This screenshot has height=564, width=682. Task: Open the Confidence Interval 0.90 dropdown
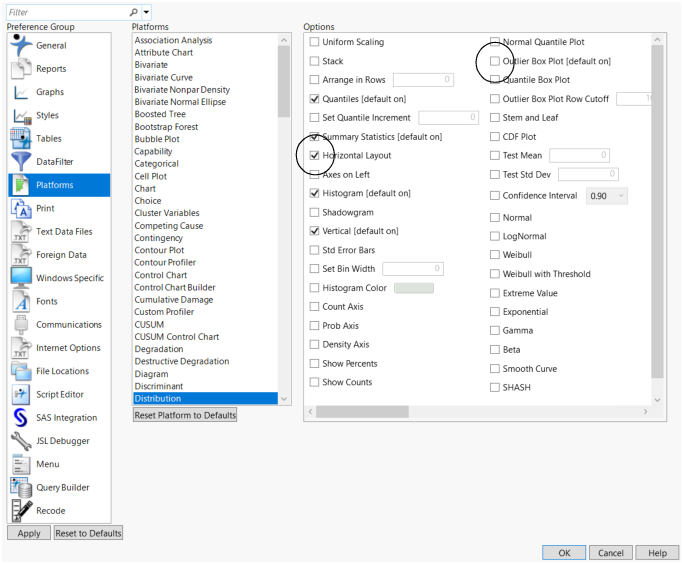coord(607,196)
